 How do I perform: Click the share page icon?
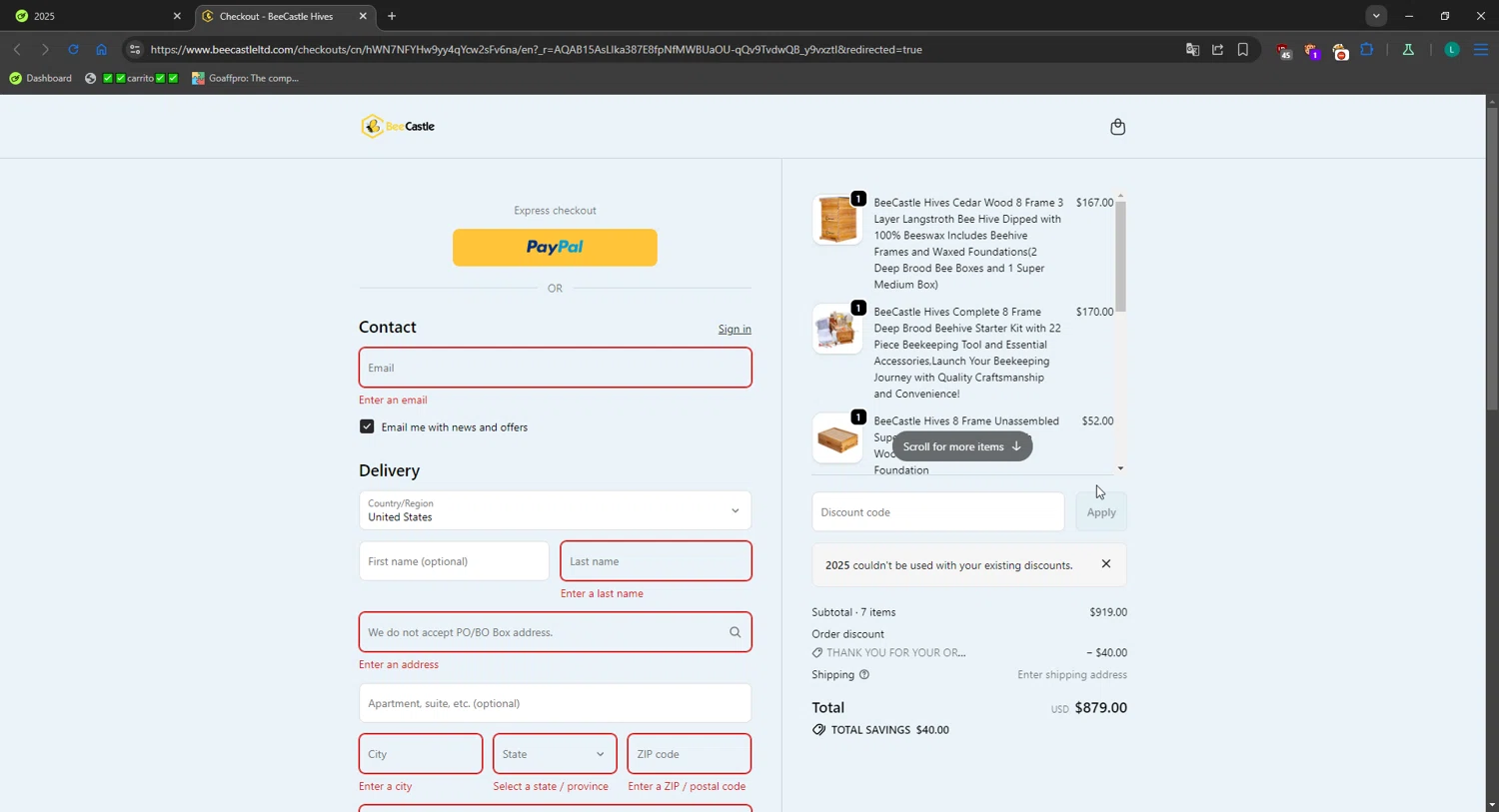[x=1218, y=49]
